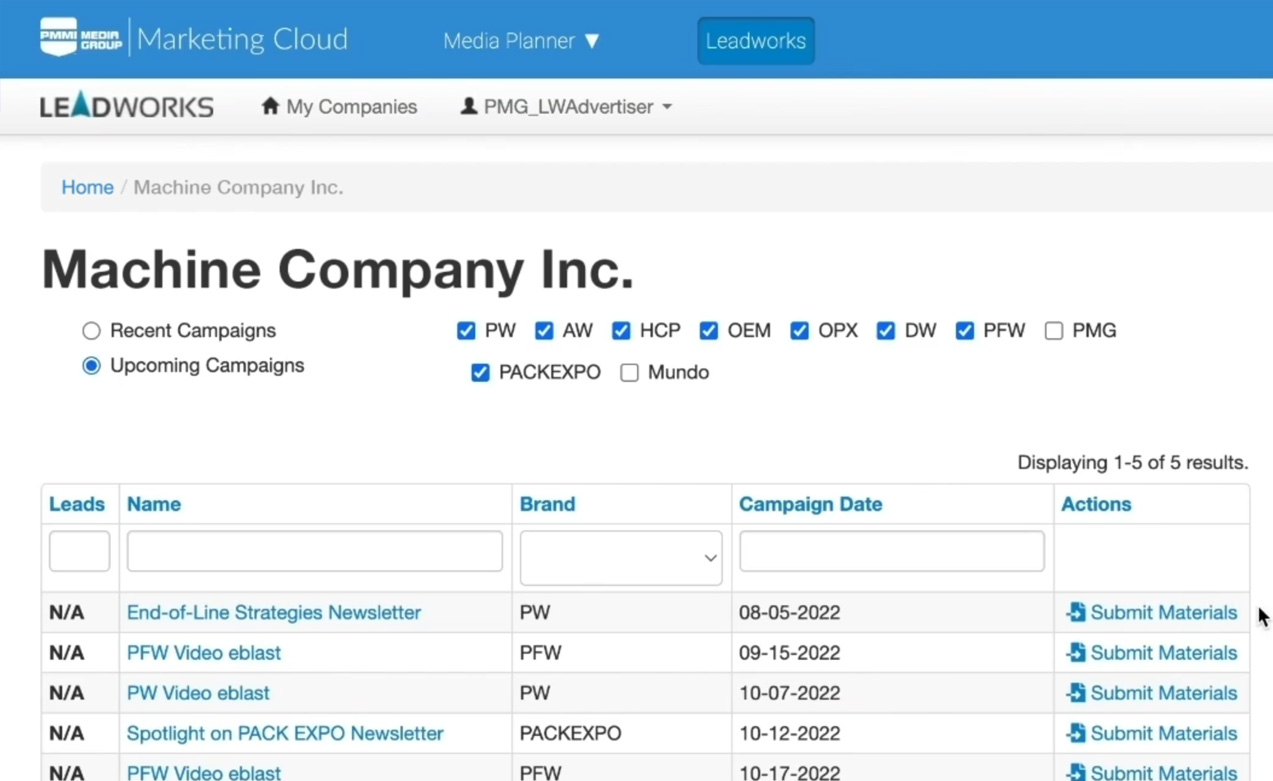The image size is (1273, 781).
Task: Click submit icon for End-of-Line Strategies Newsletter
Action: [1076, 612]
